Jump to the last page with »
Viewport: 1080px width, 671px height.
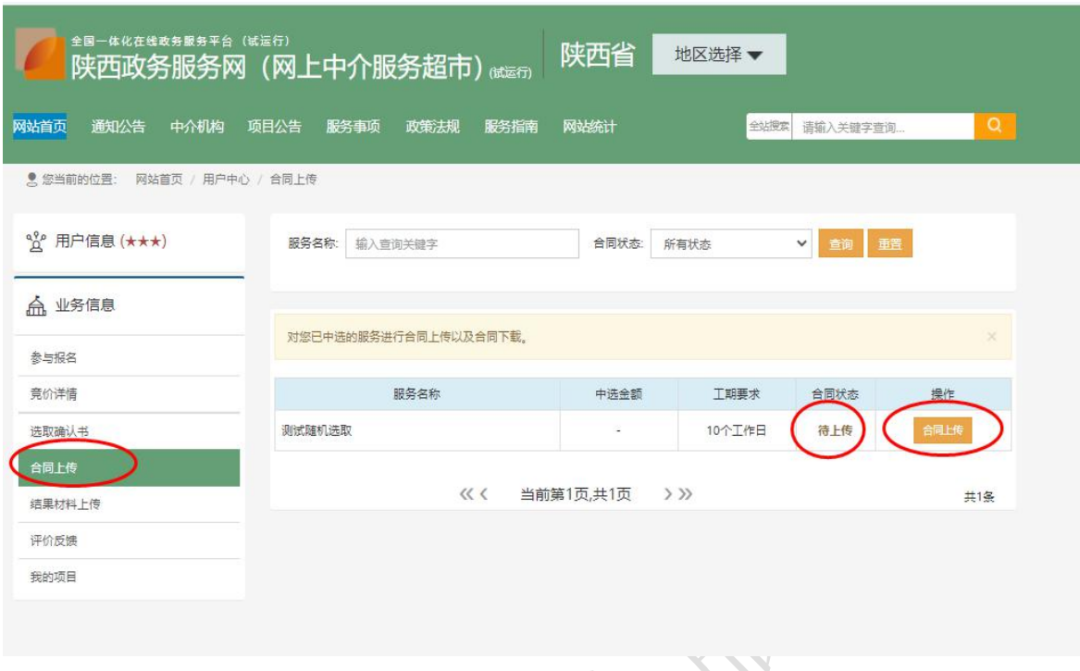(x=685, y=494)
